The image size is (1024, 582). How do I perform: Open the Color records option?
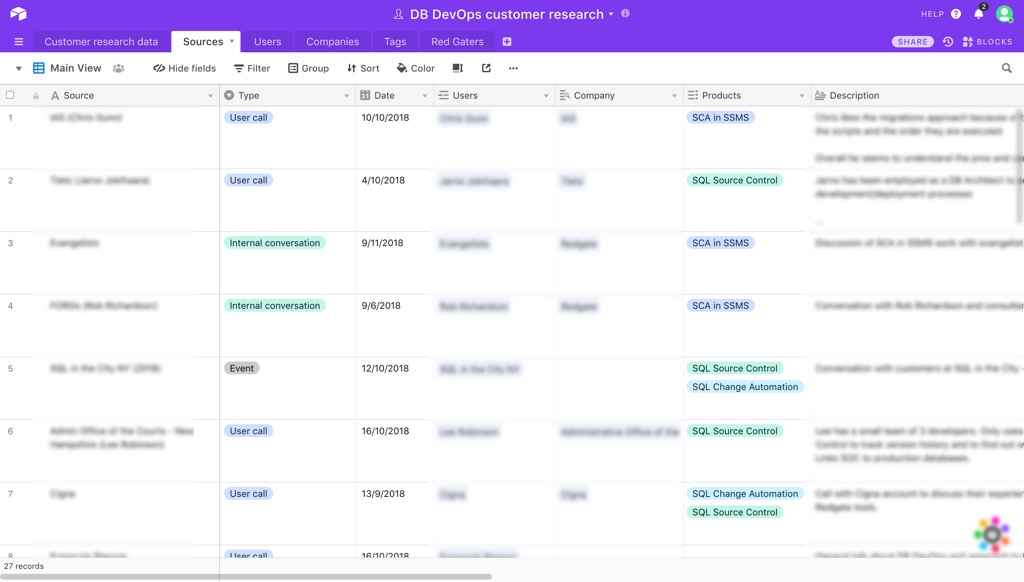click(416, 68)
